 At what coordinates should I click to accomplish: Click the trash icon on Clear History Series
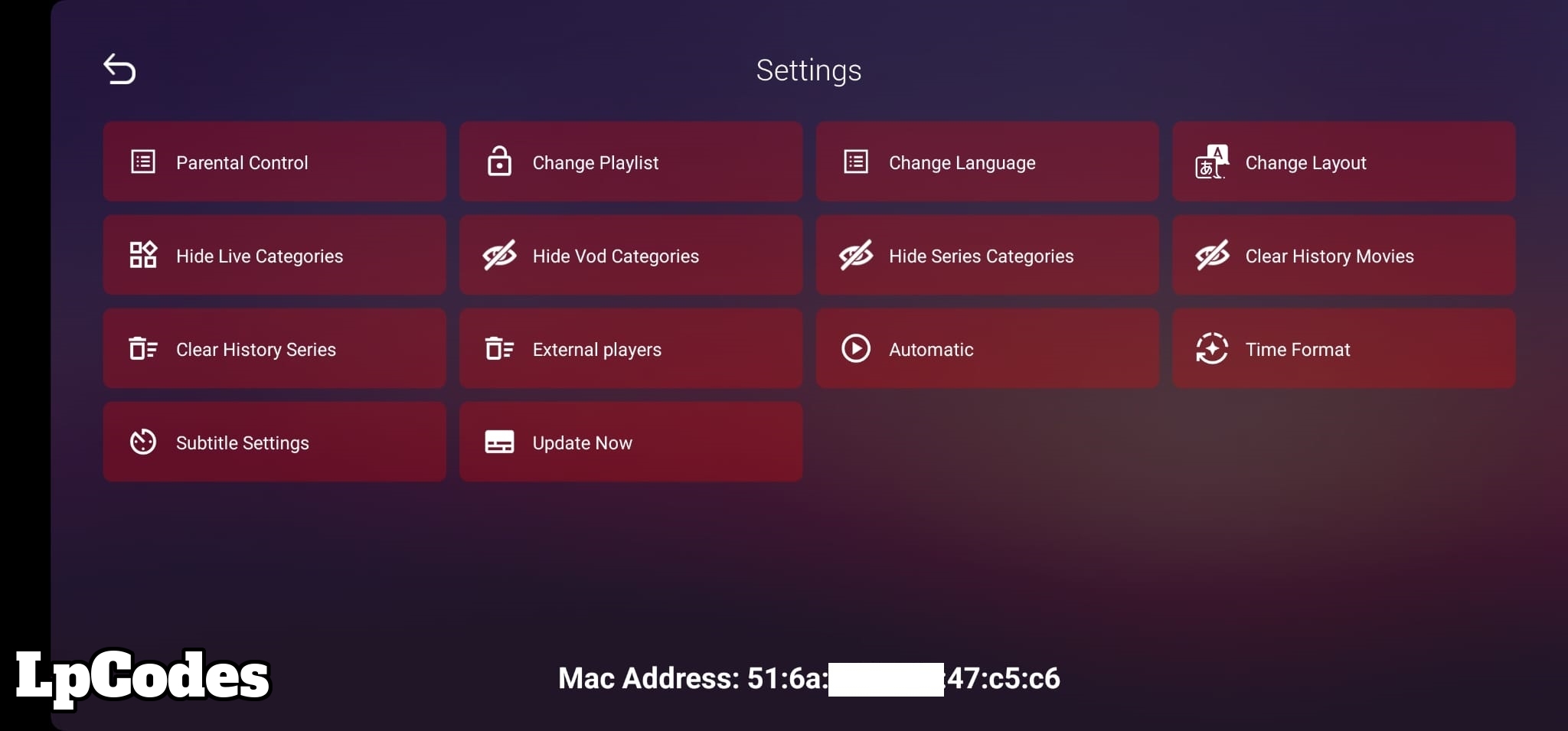(x=143, y=348)
